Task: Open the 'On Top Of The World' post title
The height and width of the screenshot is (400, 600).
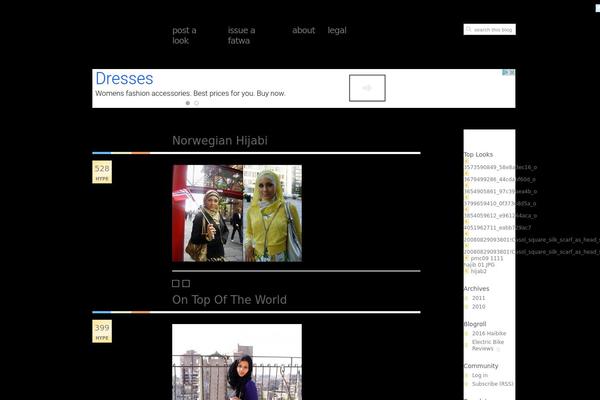Action: coord(229,300)
